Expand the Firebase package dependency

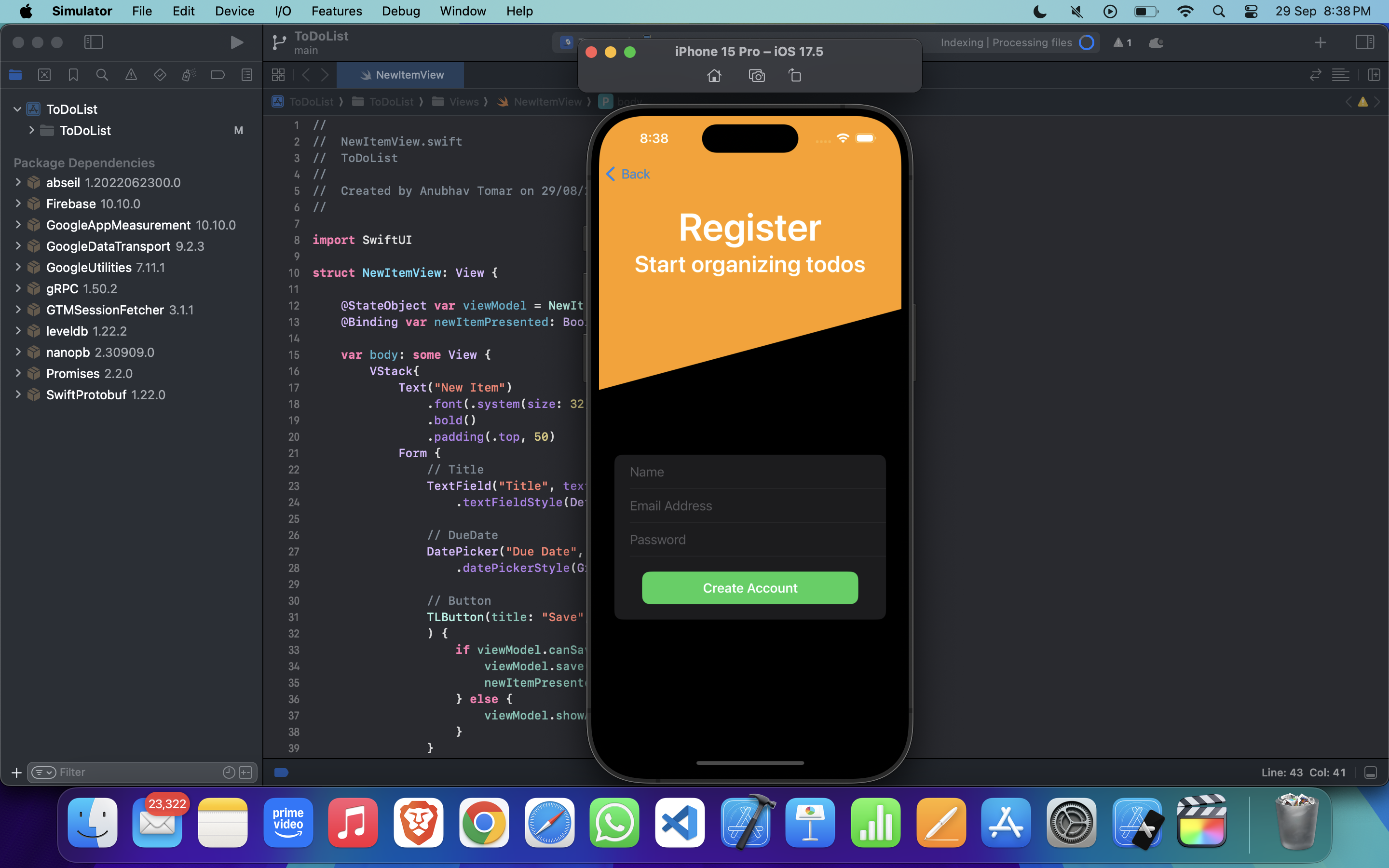(18, 204)
